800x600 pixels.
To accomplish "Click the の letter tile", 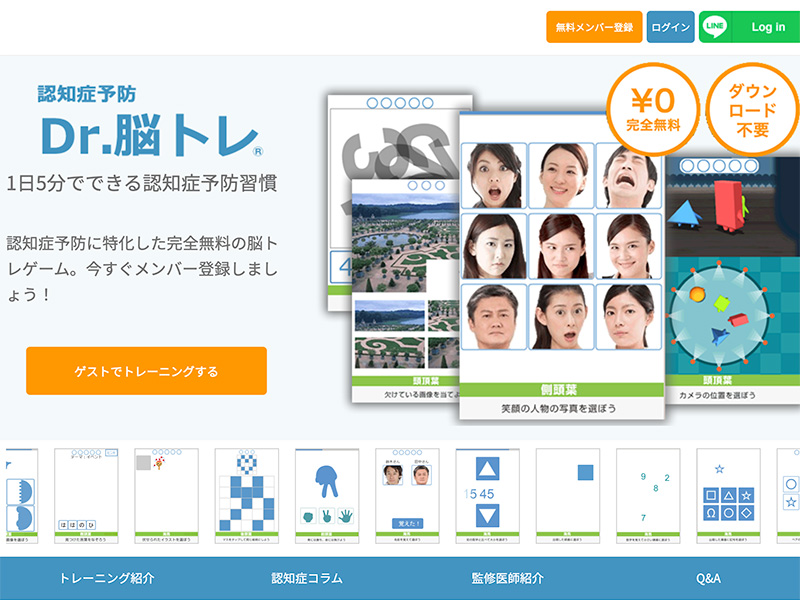I will coord(82,524).
